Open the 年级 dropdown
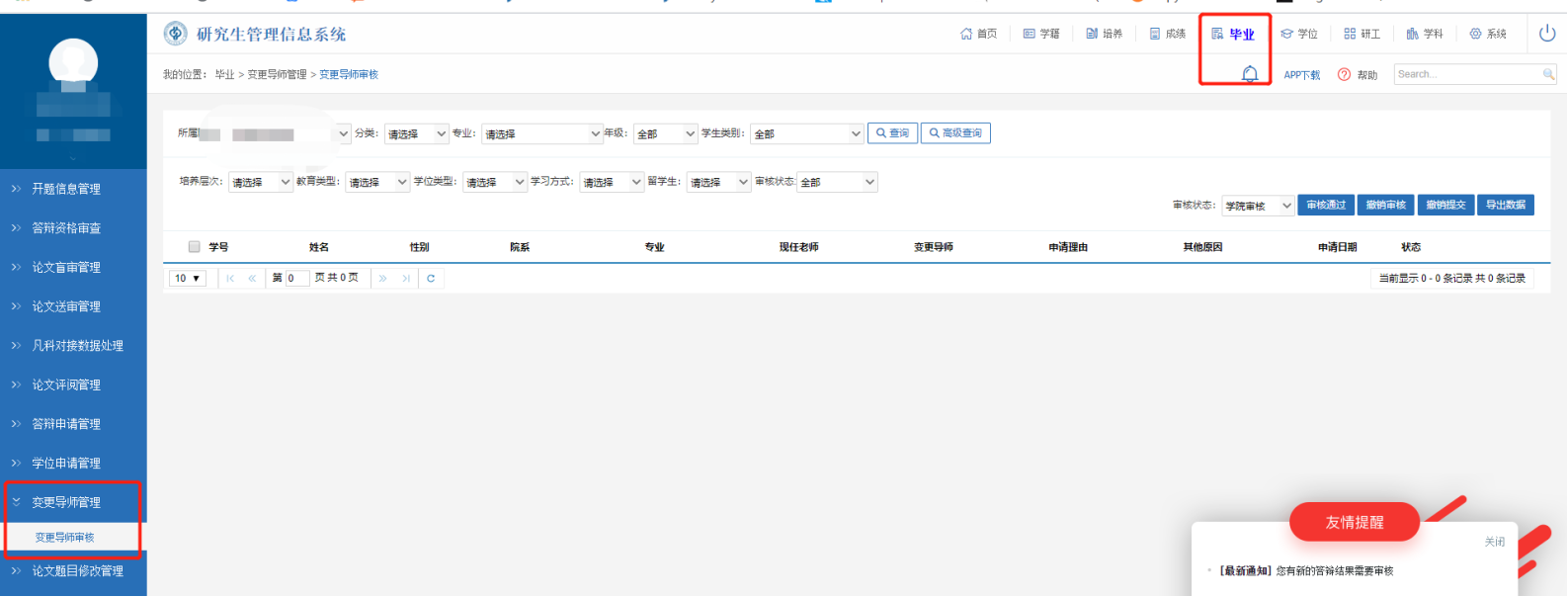This screenshot has width=1568, height=597. point(665,133)
